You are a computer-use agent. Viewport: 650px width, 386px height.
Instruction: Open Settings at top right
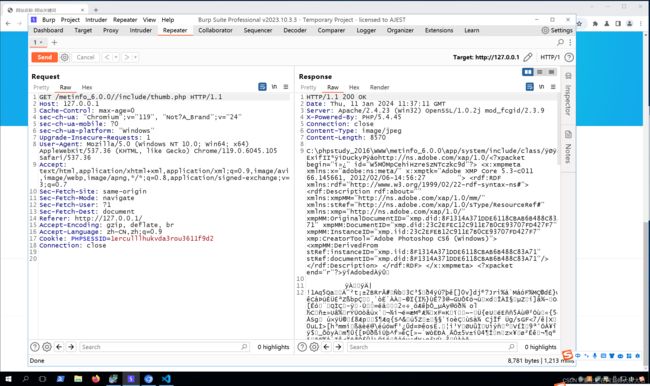click(557, 30)
